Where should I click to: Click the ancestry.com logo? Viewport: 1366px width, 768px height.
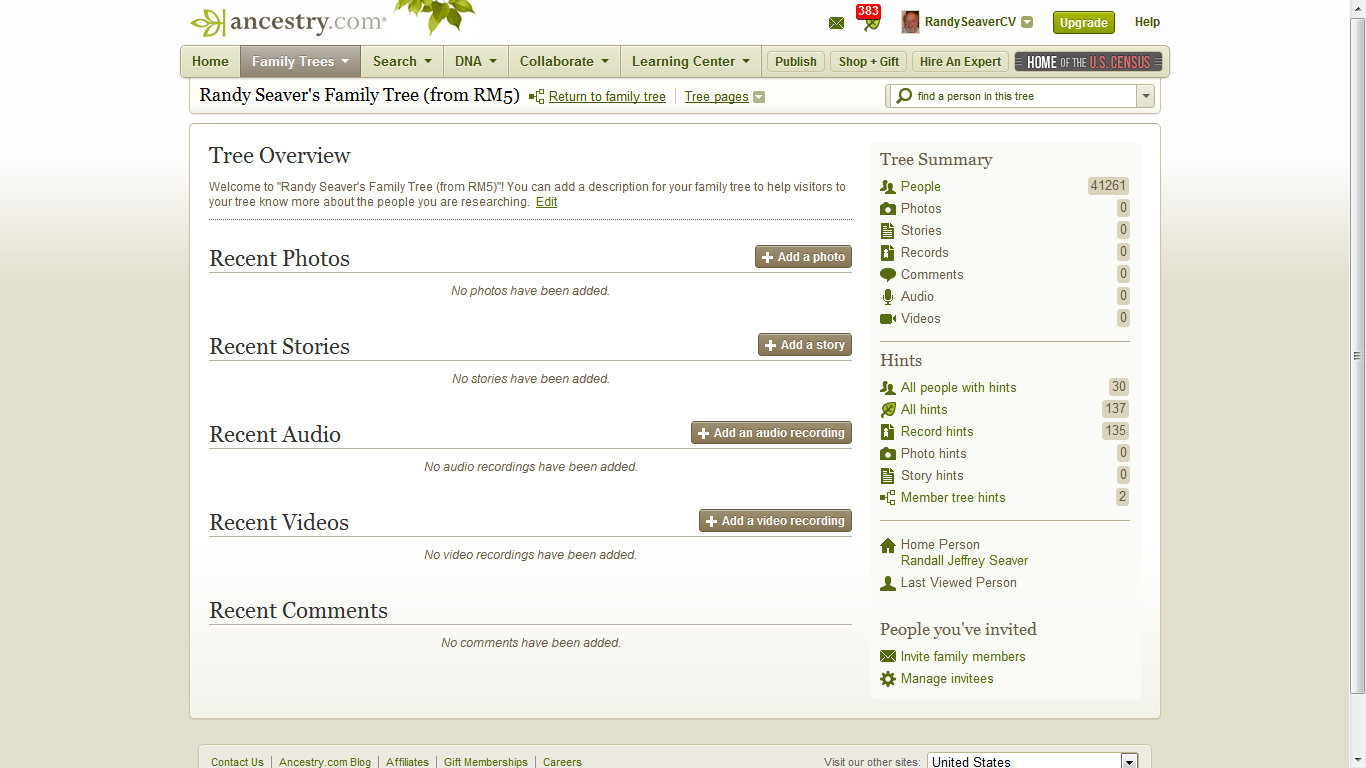tap(288, 22)
